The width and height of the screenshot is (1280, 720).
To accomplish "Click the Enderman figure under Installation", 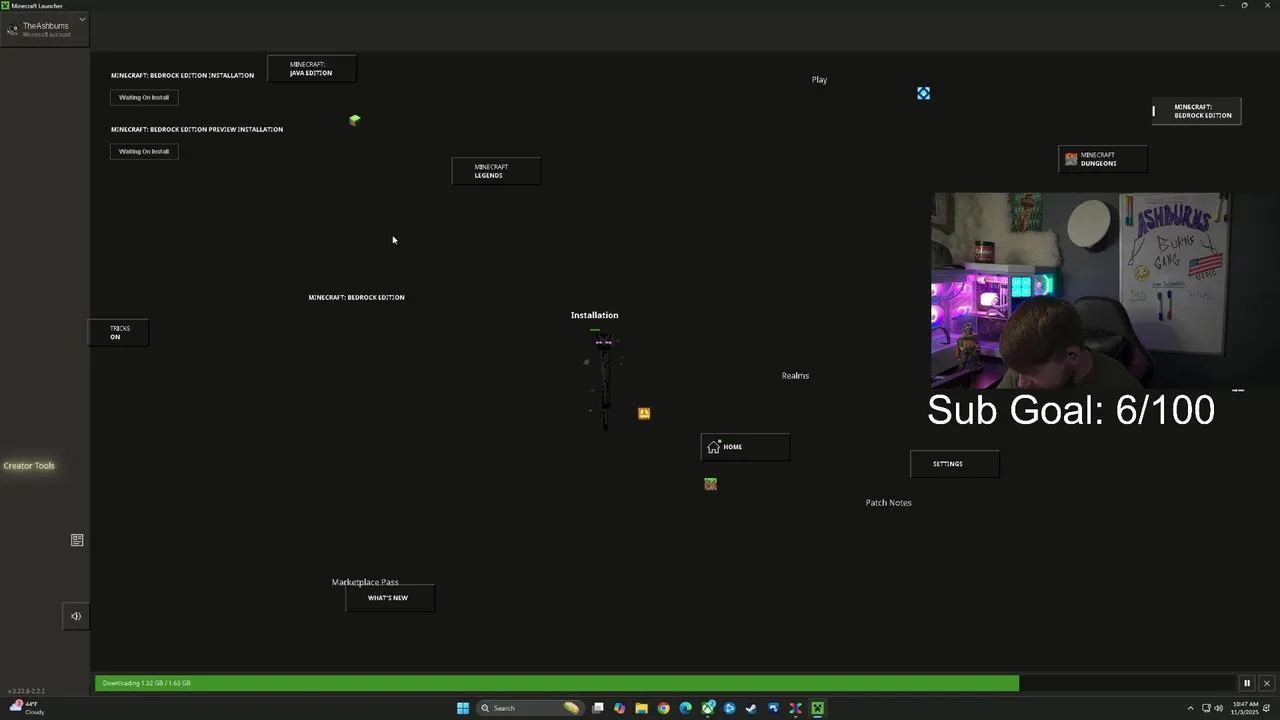I will pos(603,380).
